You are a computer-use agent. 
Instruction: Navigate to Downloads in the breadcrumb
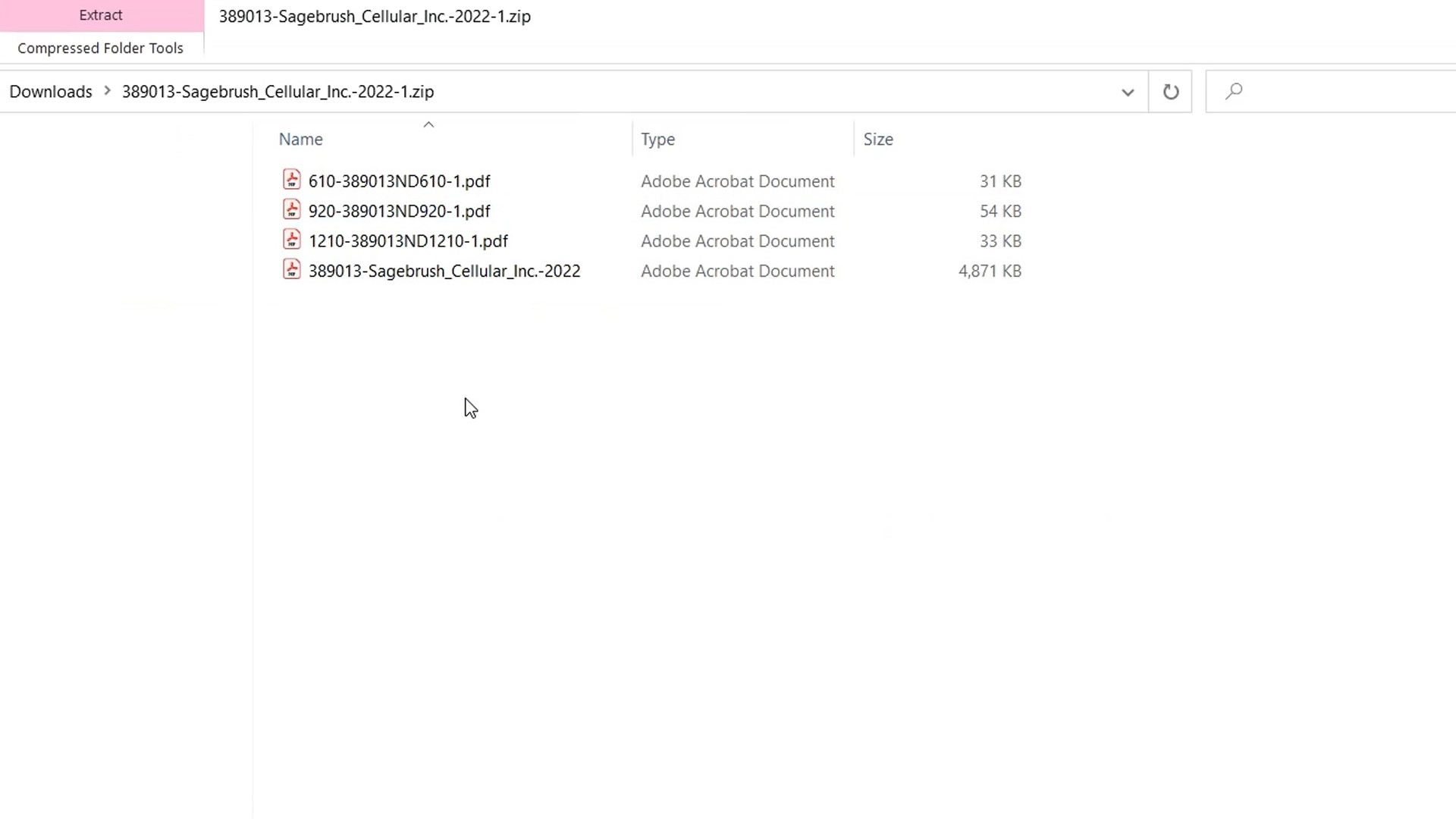click(x=51, y=92)
